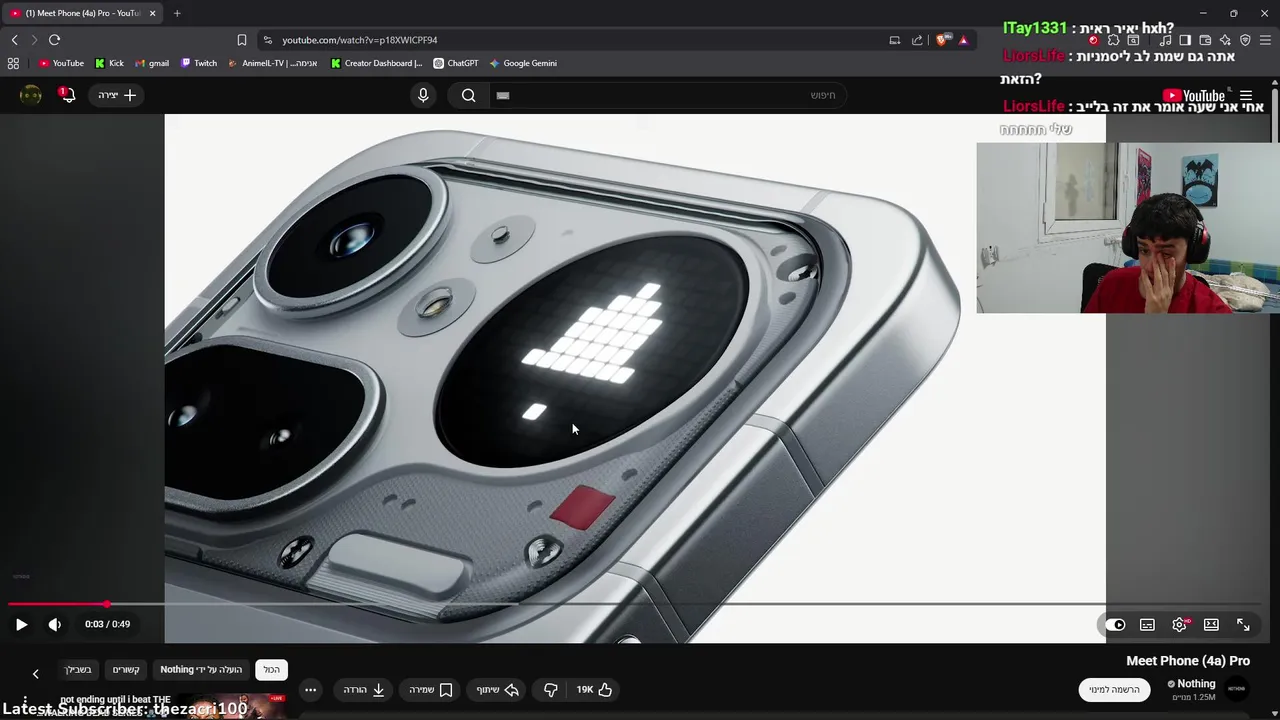Open the YouTube hamburger guide menu

(x=1246, y=96)
